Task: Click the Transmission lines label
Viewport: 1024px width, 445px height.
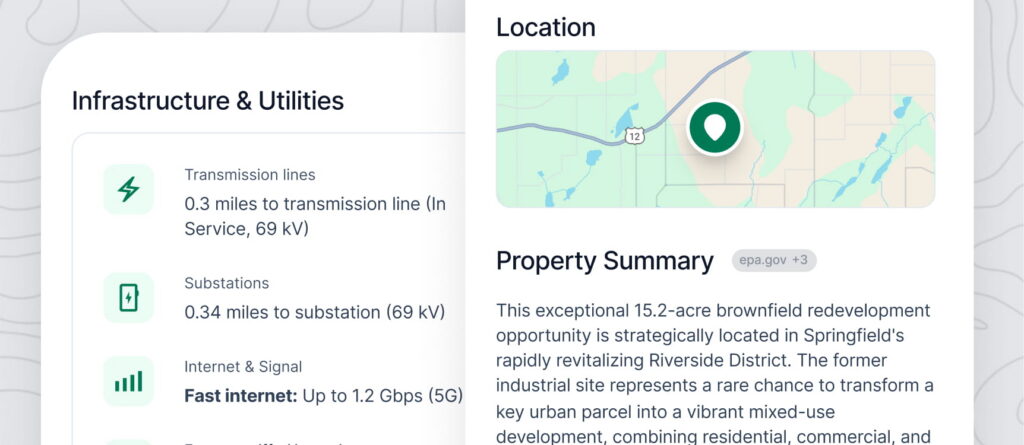Action: coord(249,175)
